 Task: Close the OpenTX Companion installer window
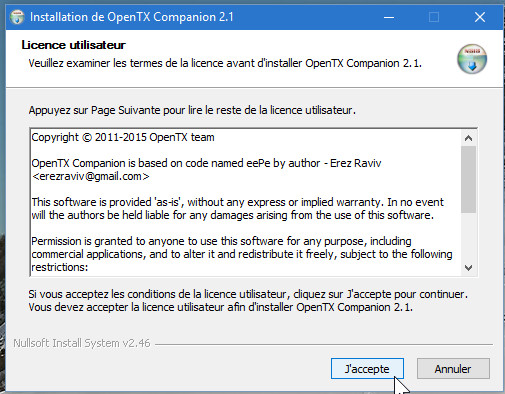480,17
